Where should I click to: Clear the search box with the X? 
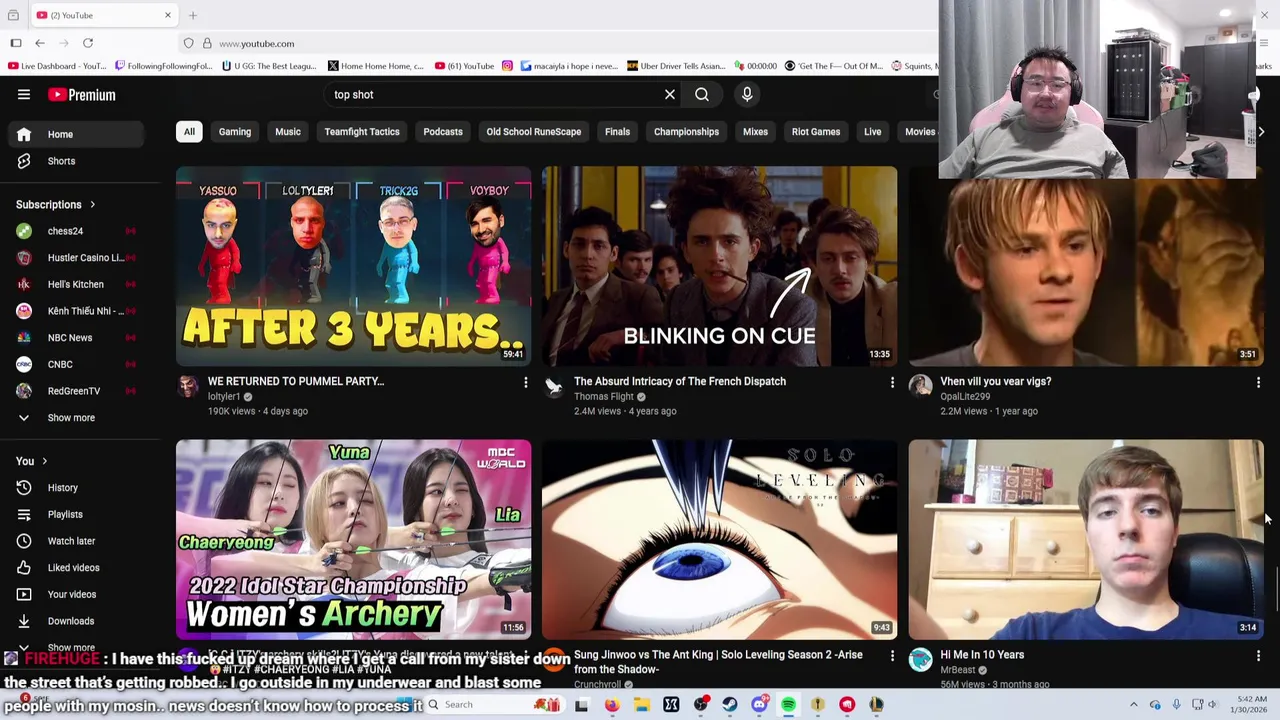click(x=670, y=95)
